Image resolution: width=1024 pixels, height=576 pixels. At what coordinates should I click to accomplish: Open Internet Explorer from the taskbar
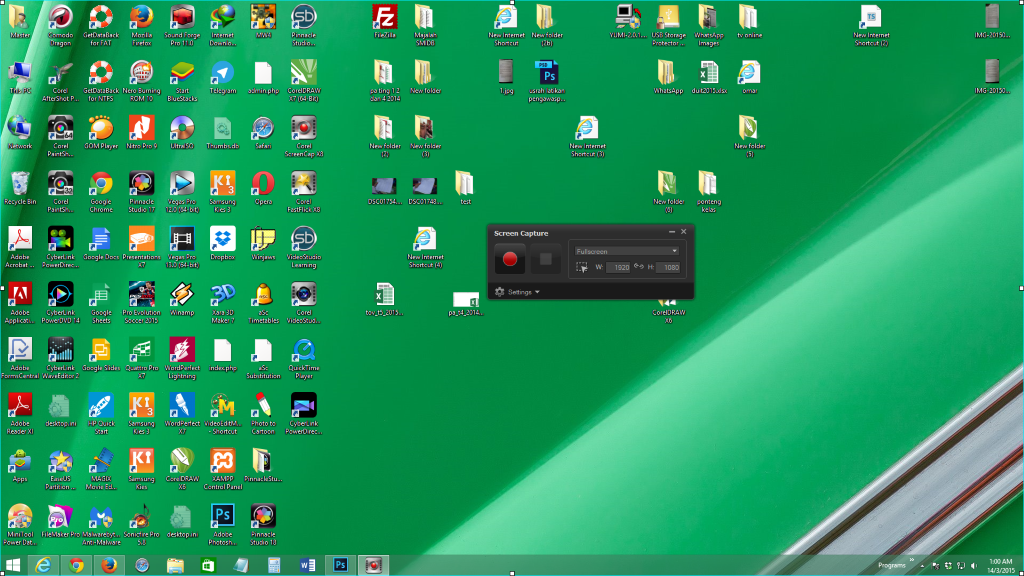click(43, 565)
